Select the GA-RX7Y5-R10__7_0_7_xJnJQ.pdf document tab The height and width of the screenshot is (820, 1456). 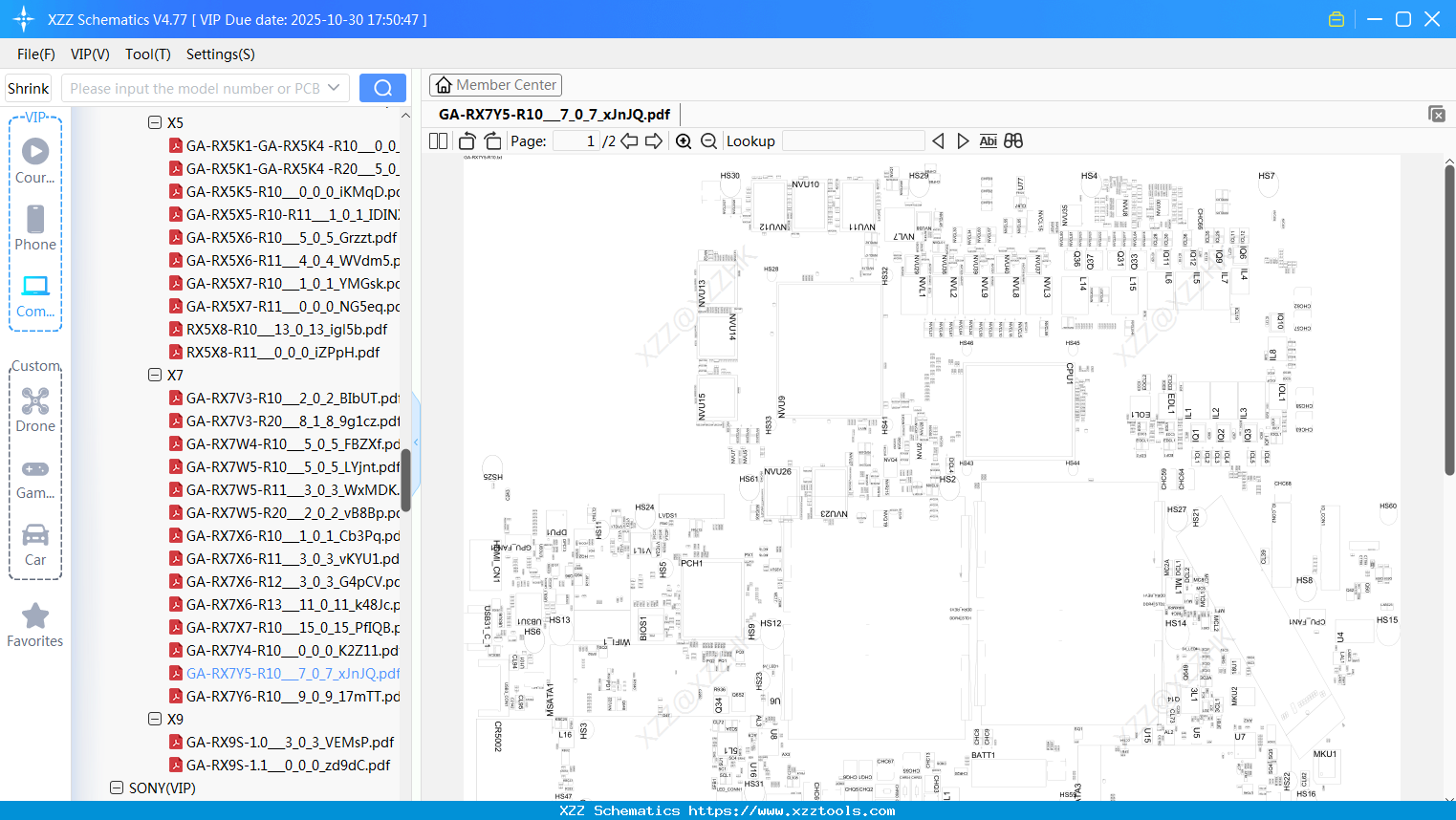(x=554, y=115)
